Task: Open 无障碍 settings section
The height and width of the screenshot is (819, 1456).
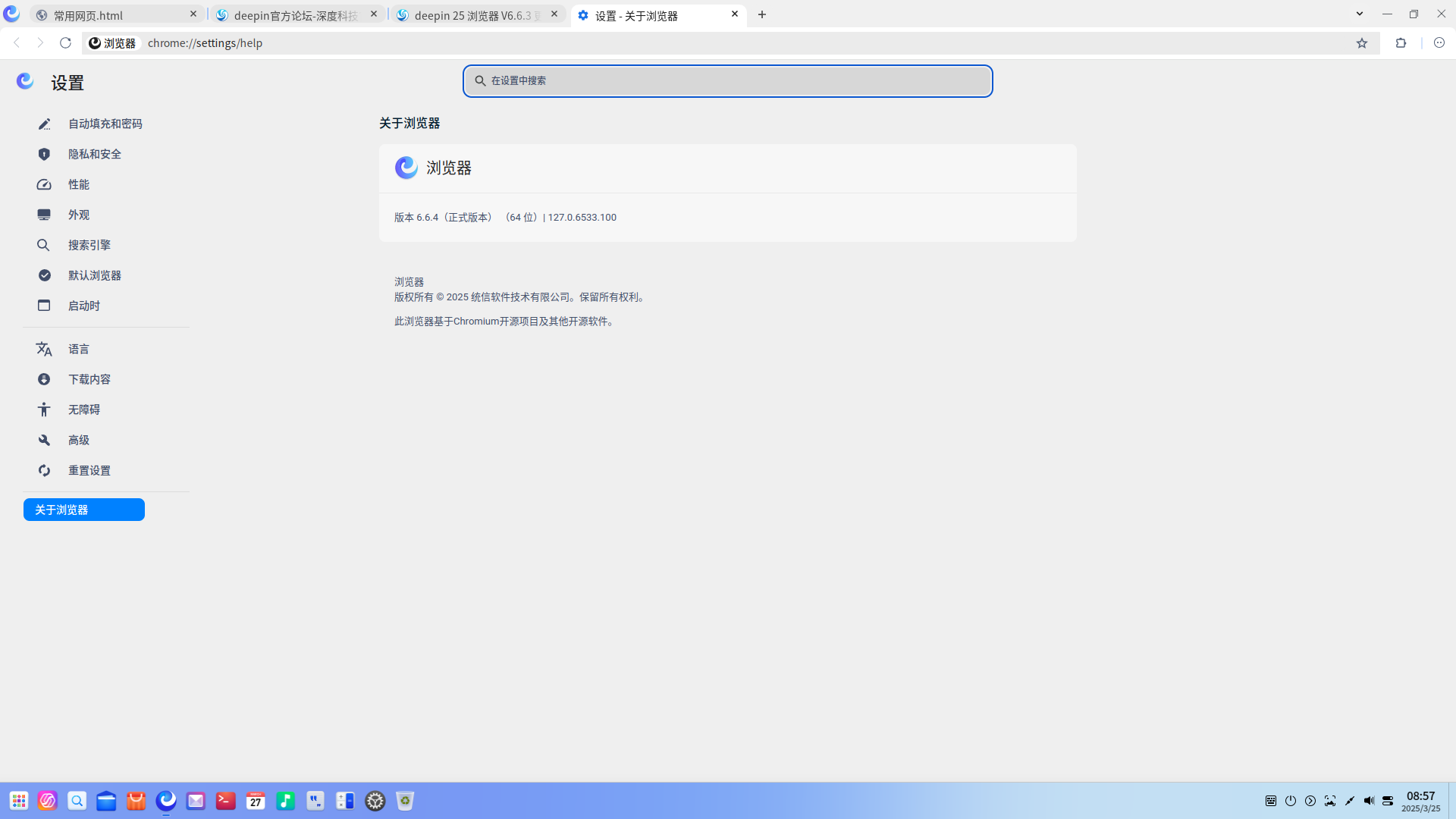Action: tap(84, 409)
